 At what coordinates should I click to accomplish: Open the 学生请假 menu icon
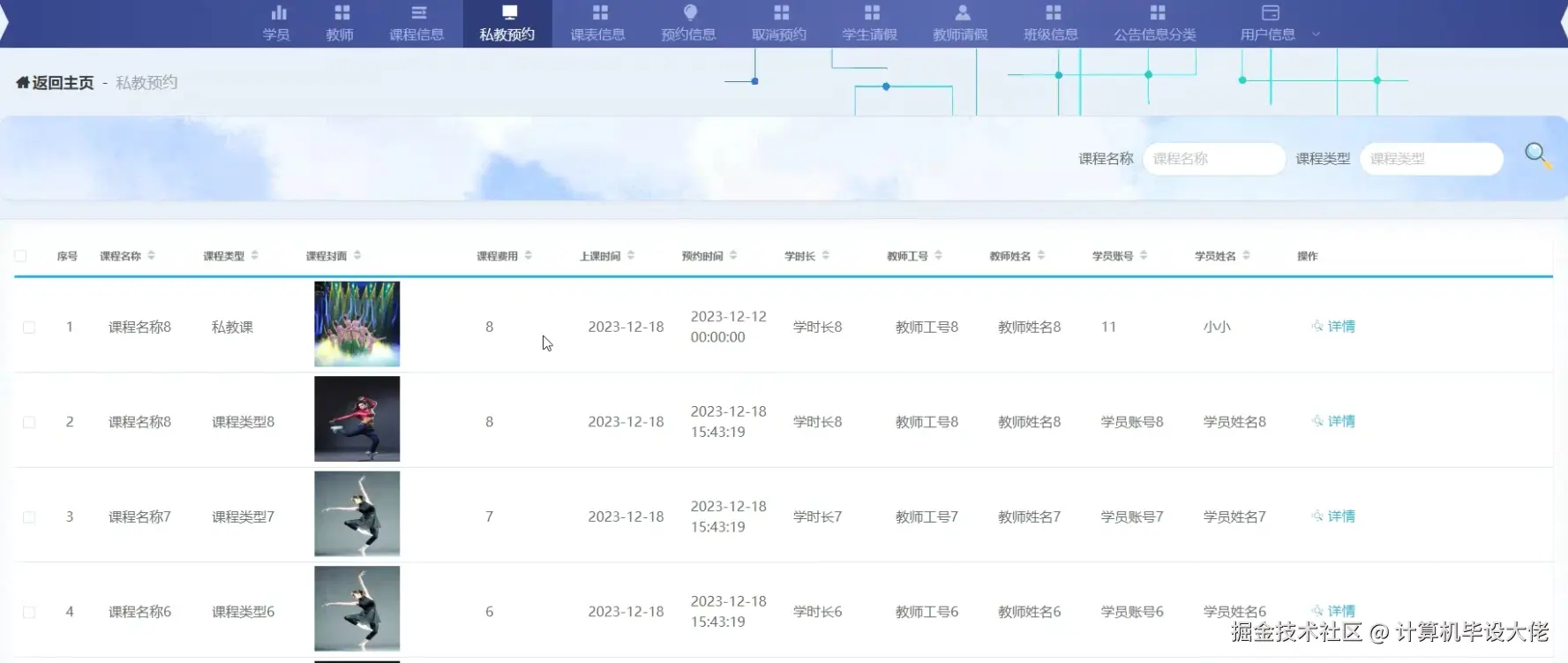click(x=872, y=12)
